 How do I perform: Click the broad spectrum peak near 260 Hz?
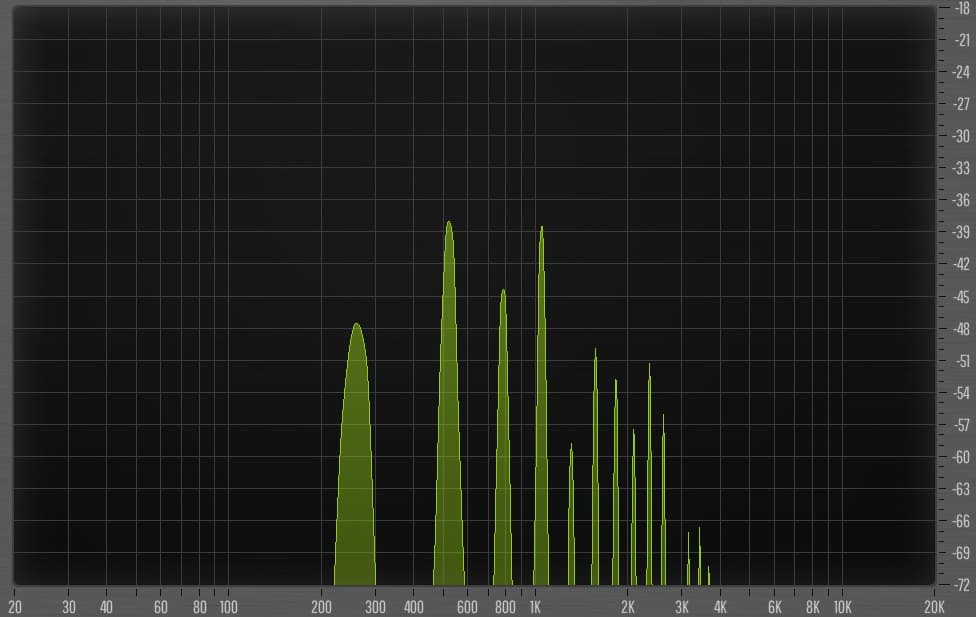coord(355,455)
